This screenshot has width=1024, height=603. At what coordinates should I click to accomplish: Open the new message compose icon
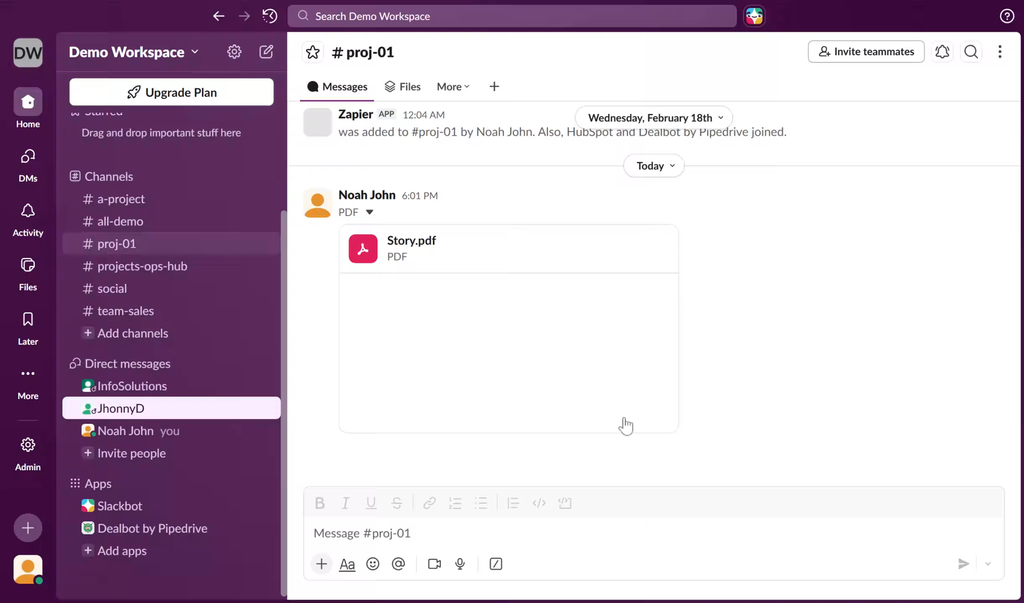tap(266, 52)
